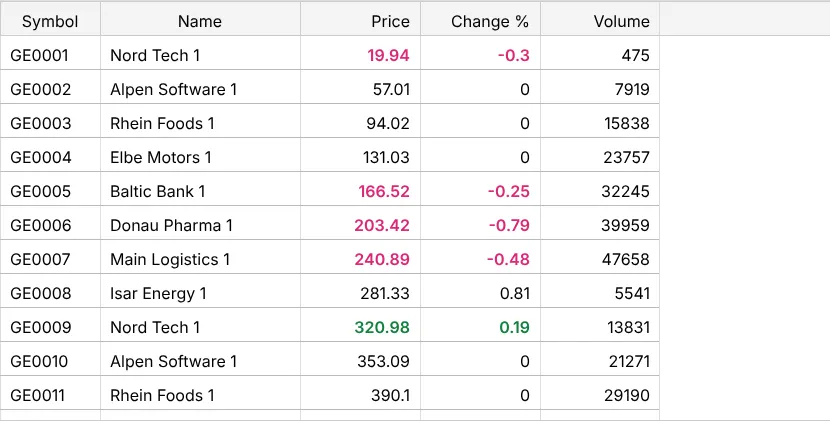Click the Price column header

pyautogui.click(x=360, y=21)
